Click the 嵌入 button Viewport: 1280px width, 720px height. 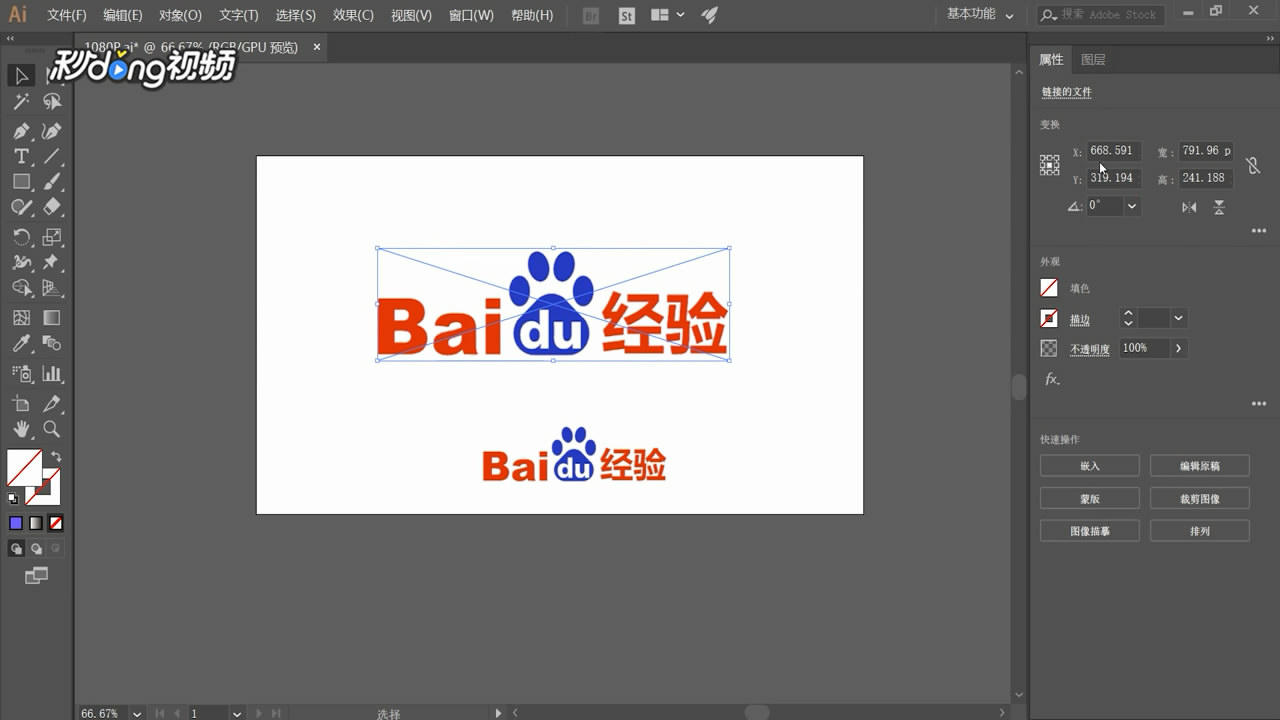pos(1090,466)
